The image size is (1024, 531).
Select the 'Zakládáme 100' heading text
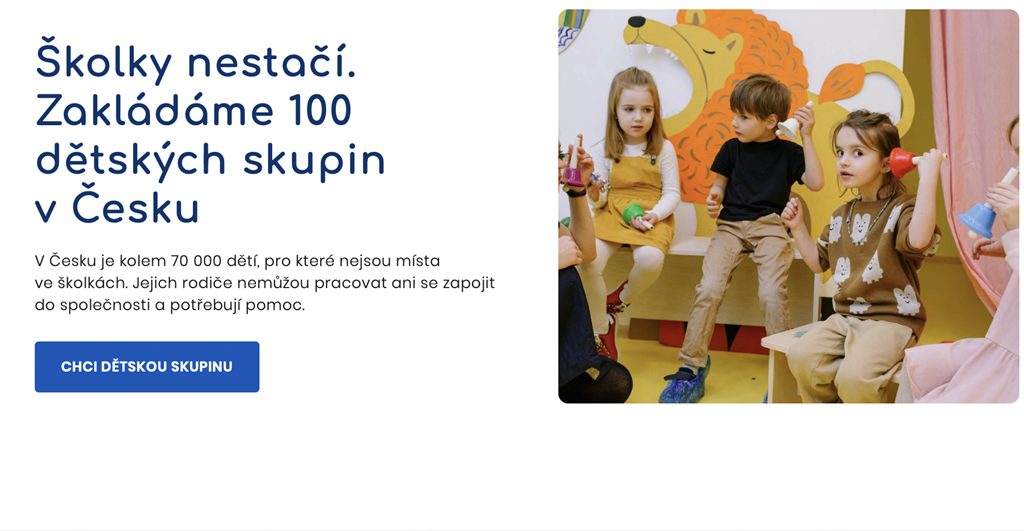[193, 110]
